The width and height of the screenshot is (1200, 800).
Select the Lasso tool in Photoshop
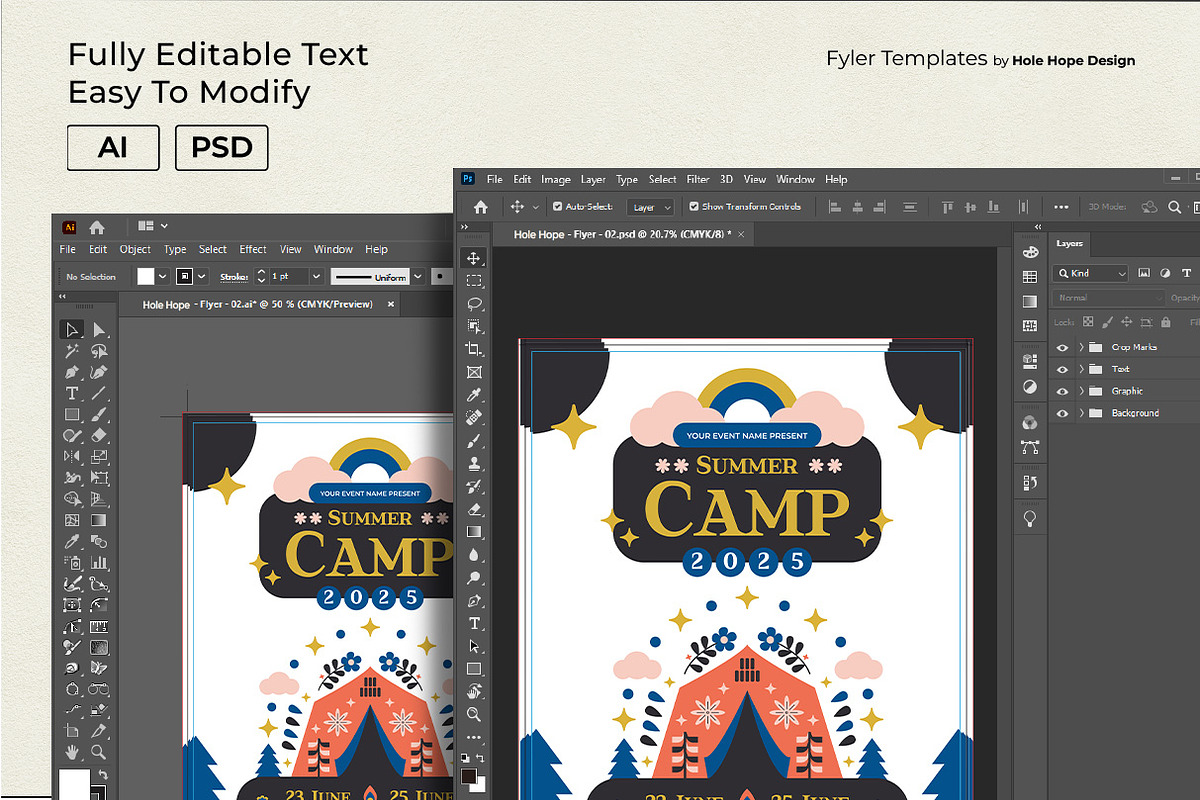(x=474, y=304)
